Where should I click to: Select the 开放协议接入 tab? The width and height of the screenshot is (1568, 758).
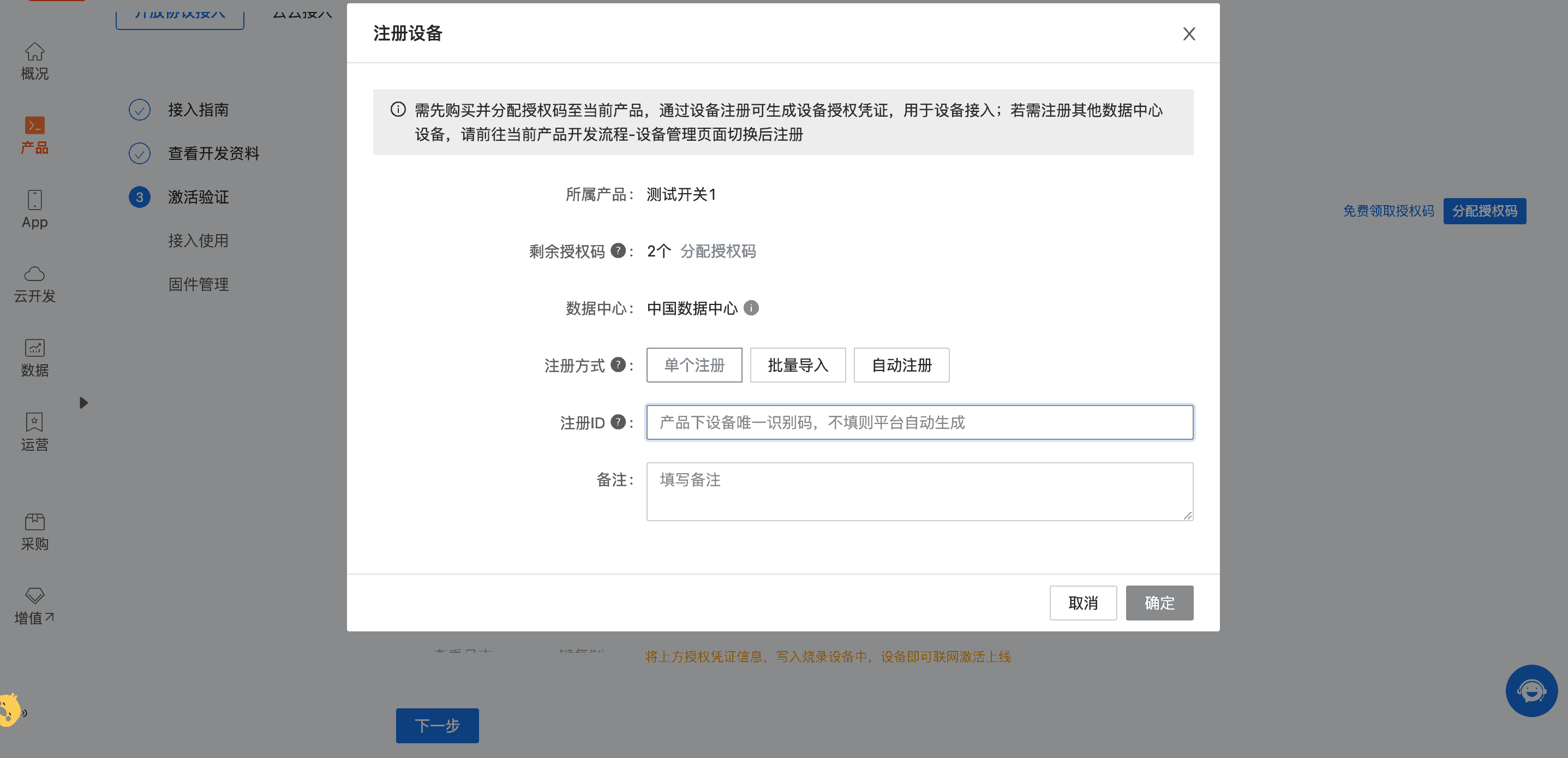[180, 15]
